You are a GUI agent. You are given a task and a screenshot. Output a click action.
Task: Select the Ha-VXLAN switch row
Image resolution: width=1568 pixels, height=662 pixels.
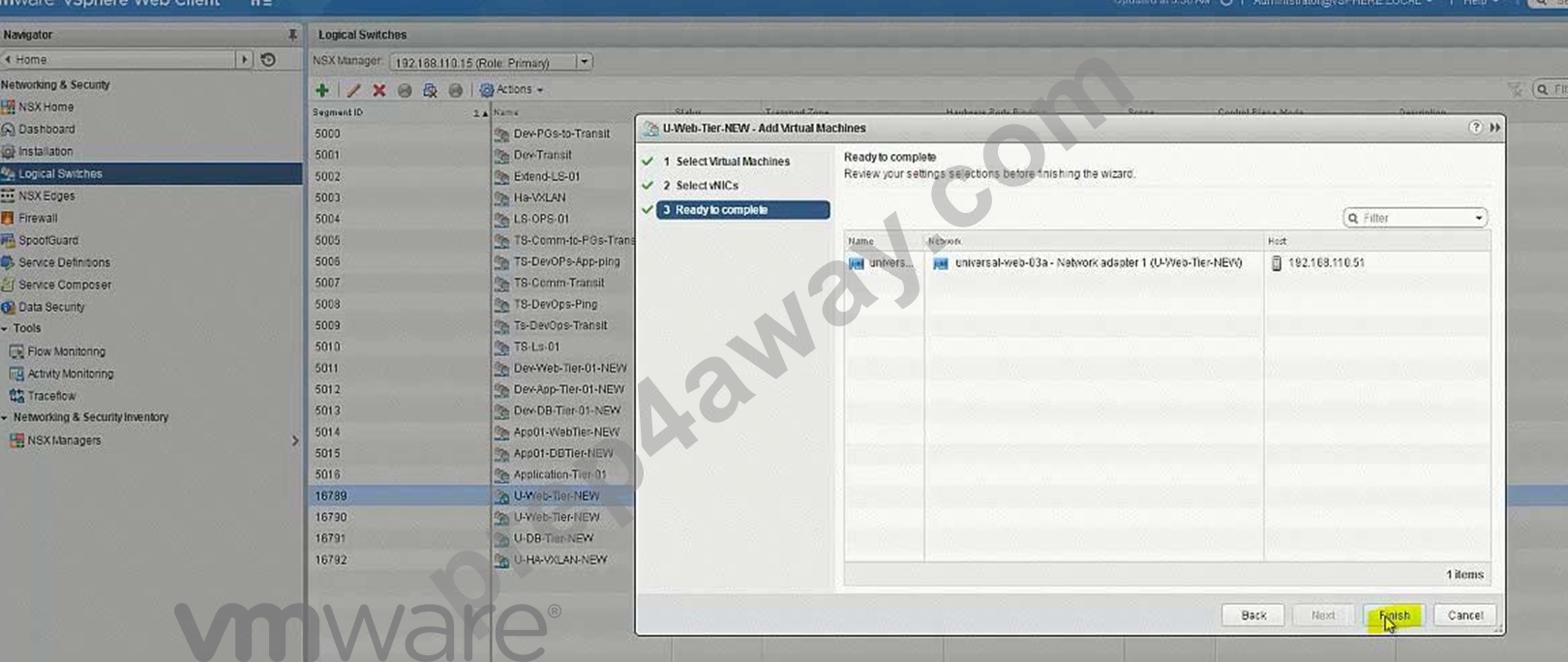[x=539, y=198]
